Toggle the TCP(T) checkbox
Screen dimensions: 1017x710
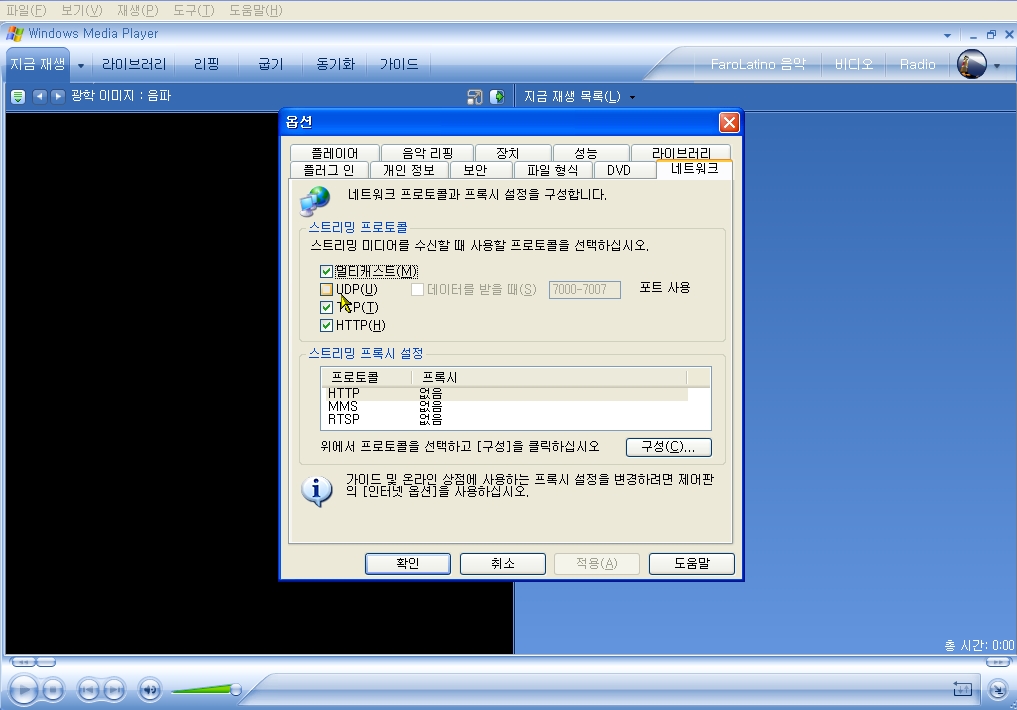pos(326,307)
